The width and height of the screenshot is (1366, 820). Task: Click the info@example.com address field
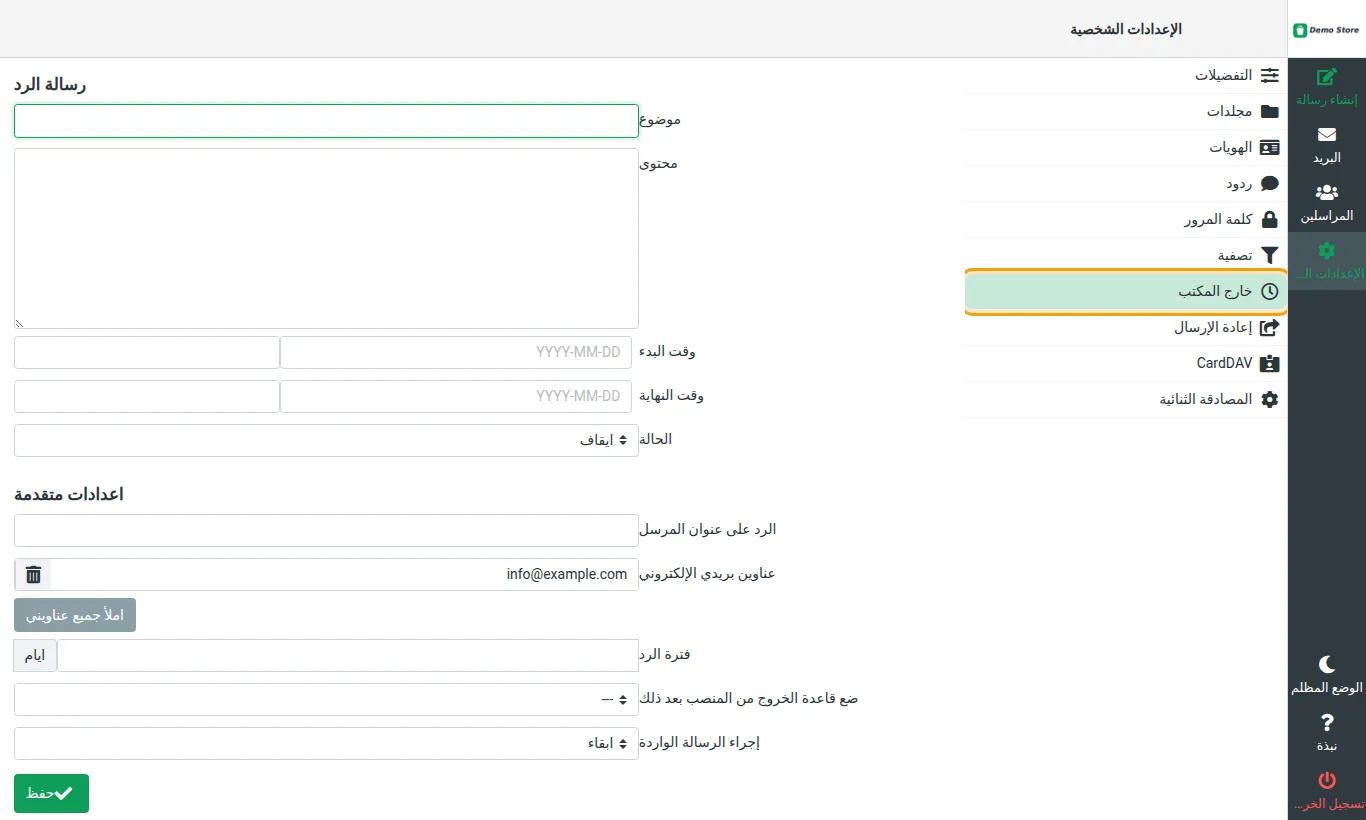[345, 575]
